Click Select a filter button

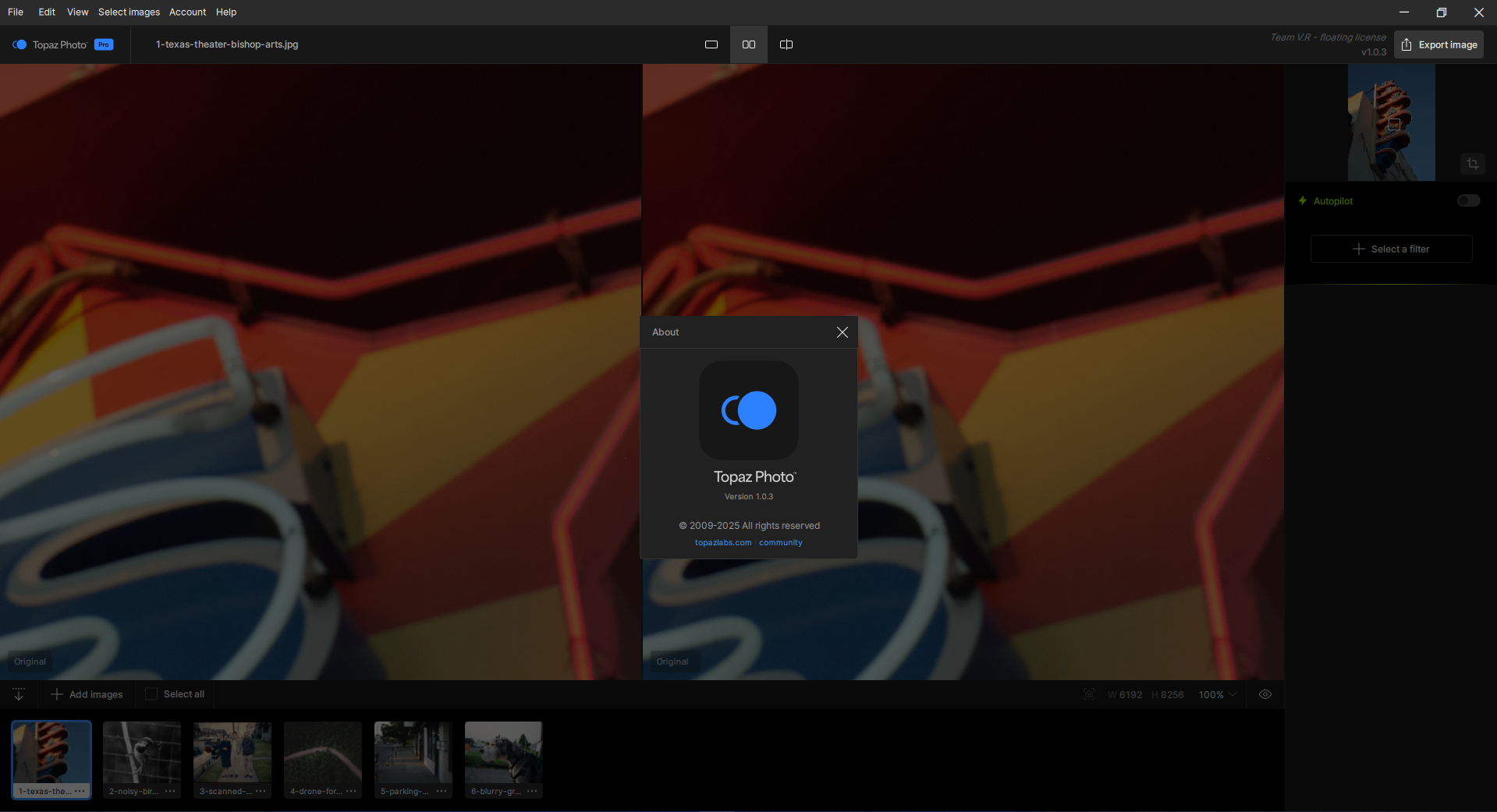(x=1391, y=249)
